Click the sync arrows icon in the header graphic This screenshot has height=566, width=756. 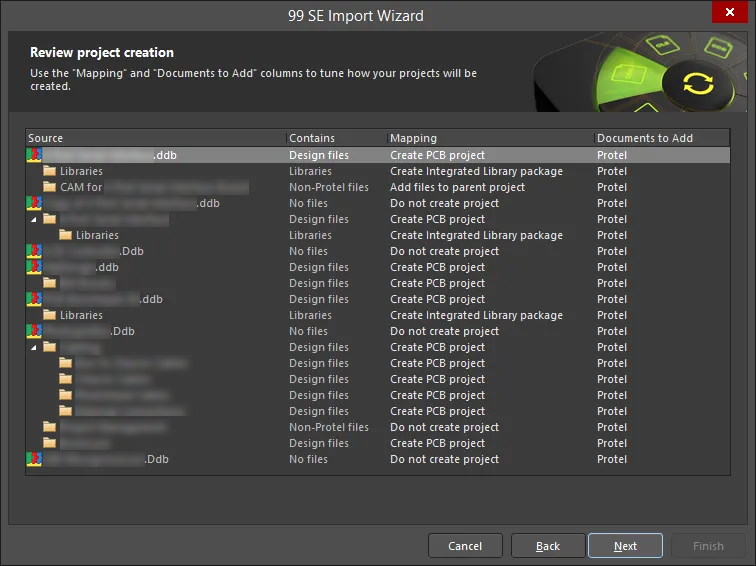698,84
